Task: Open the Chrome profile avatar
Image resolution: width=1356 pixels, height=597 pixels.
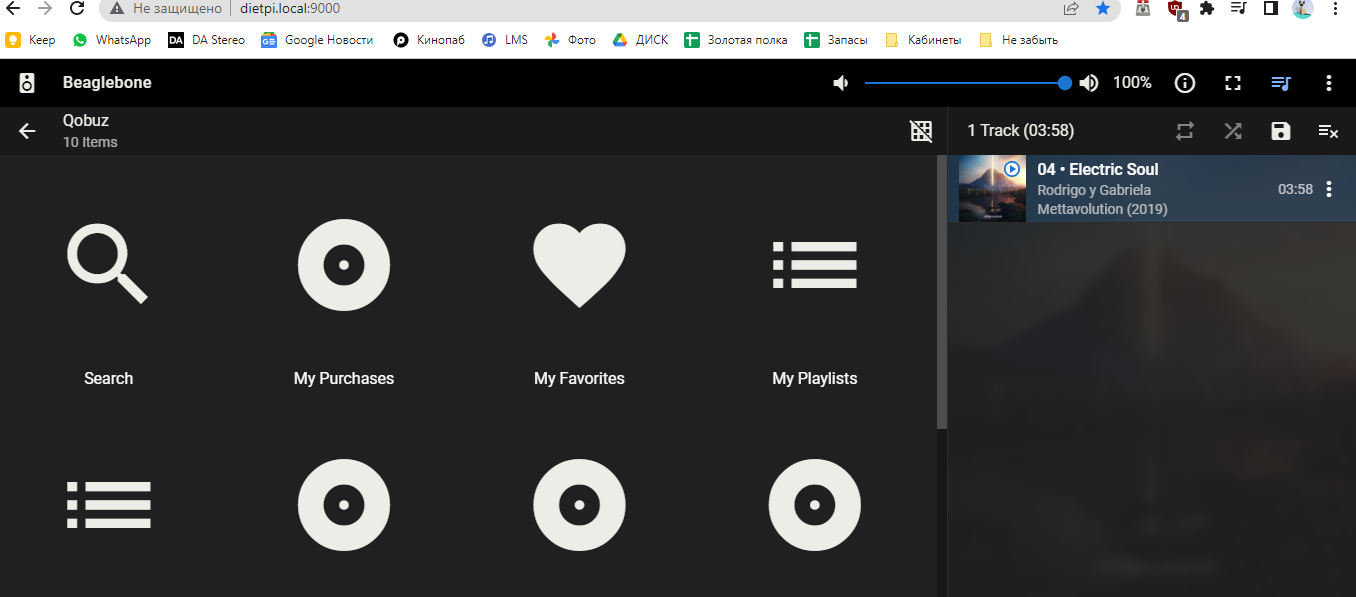Action: [1302, 8]
